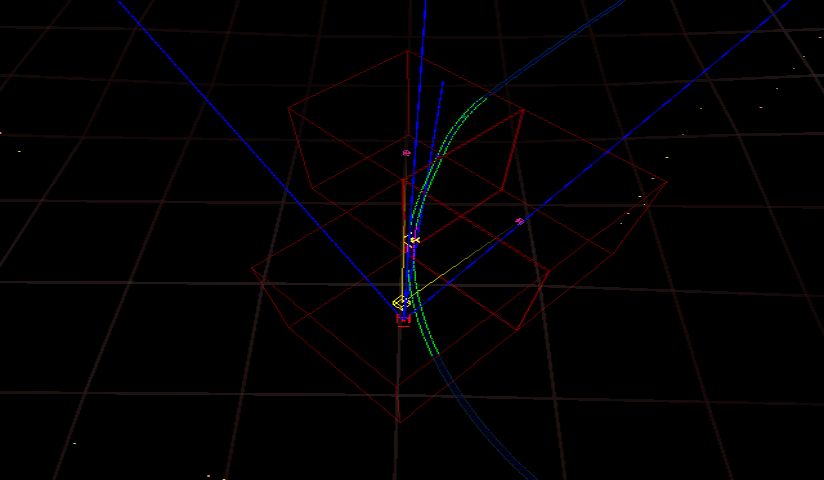Select the small red square marker
Screen dimensions: 824x480
[403, 319]
